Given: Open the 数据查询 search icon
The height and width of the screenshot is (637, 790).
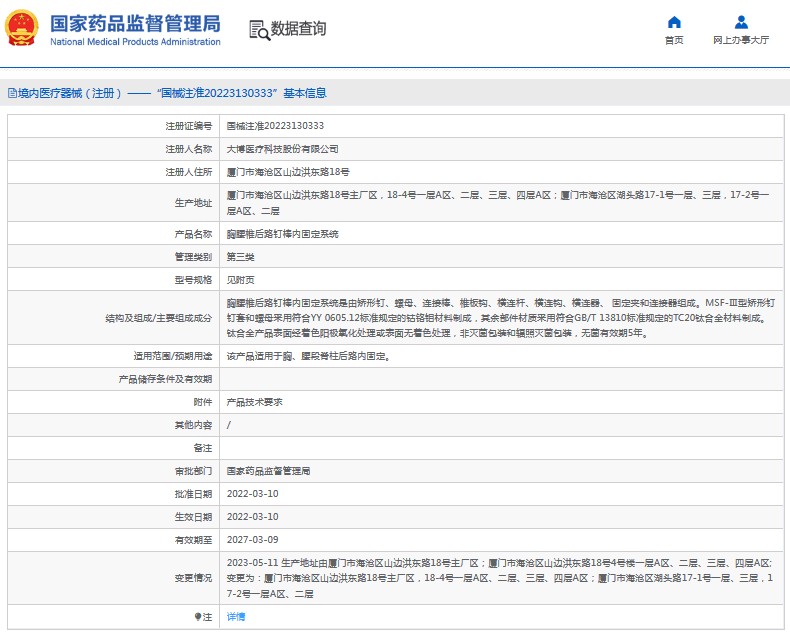Looking at the screenshot, I should 259,30.
